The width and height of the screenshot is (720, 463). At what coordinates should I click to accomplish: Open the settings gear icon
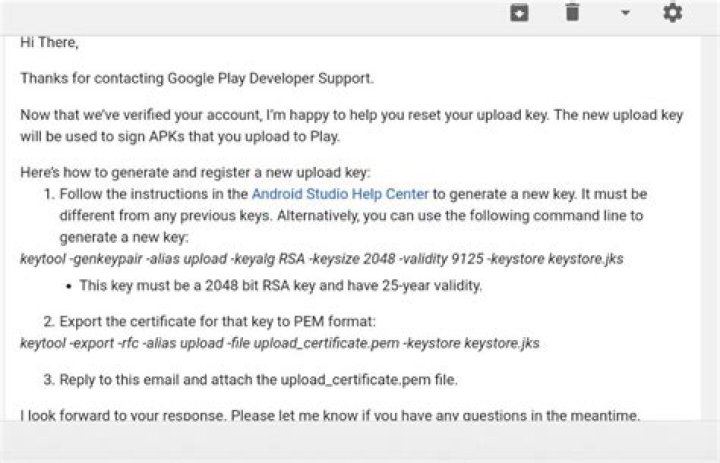[673, 12]
